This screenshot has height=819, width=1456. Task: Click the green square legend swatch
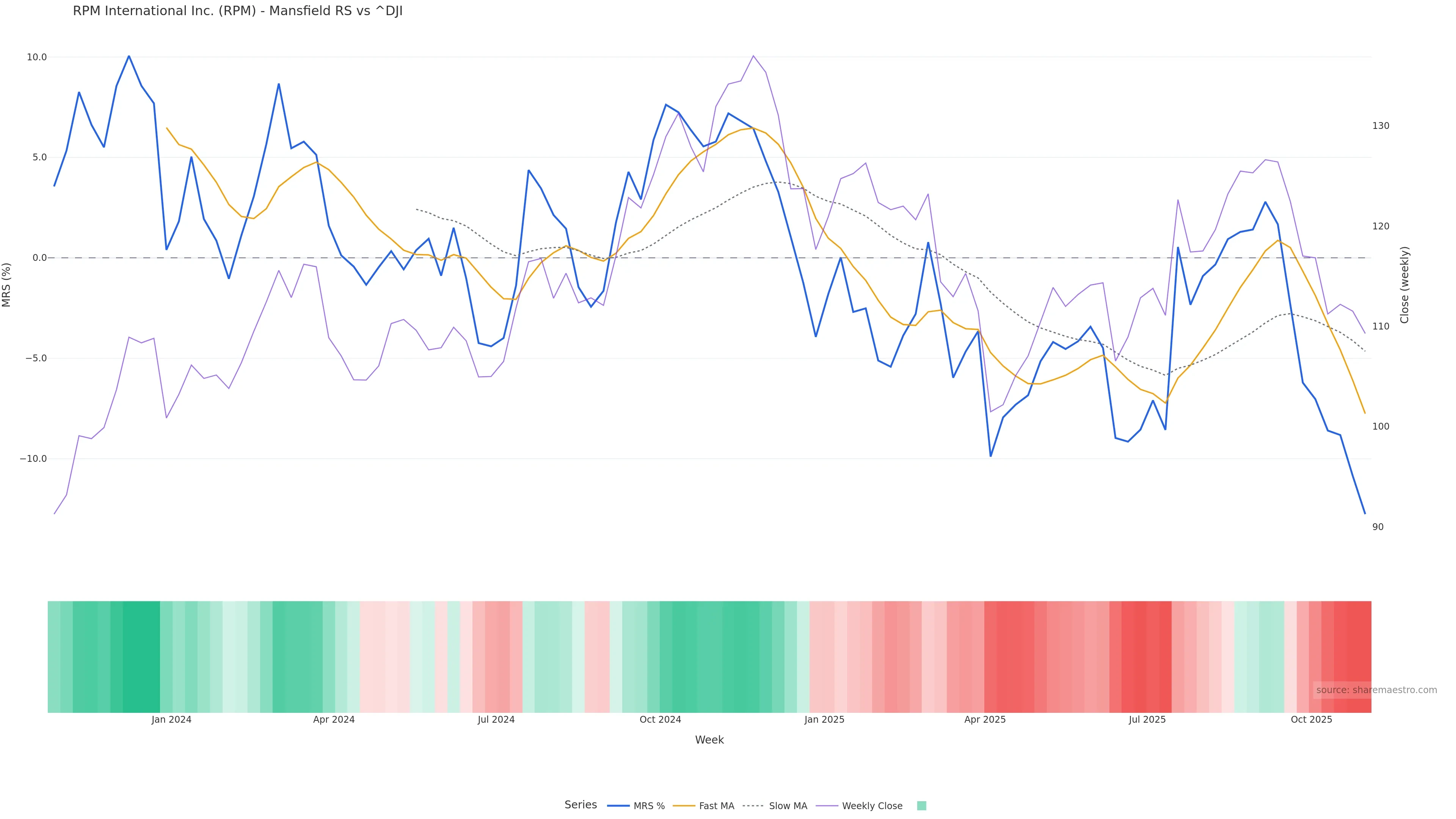pos(921,806)
